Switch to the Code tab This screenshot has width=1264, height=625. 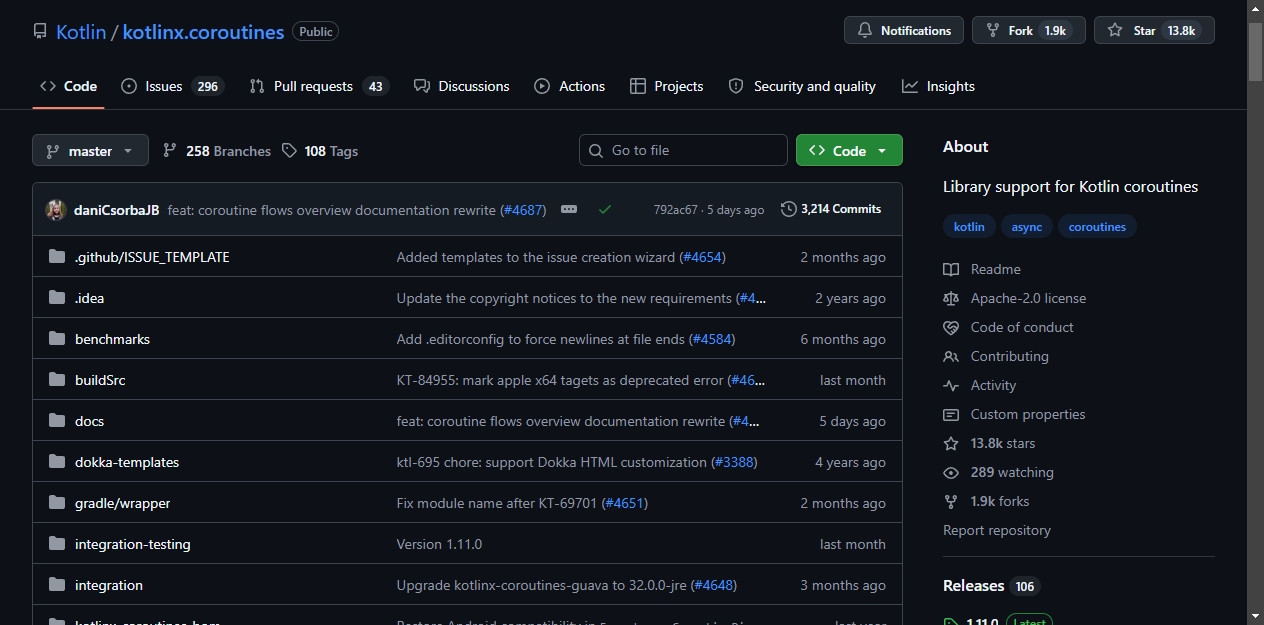point(68,86)
